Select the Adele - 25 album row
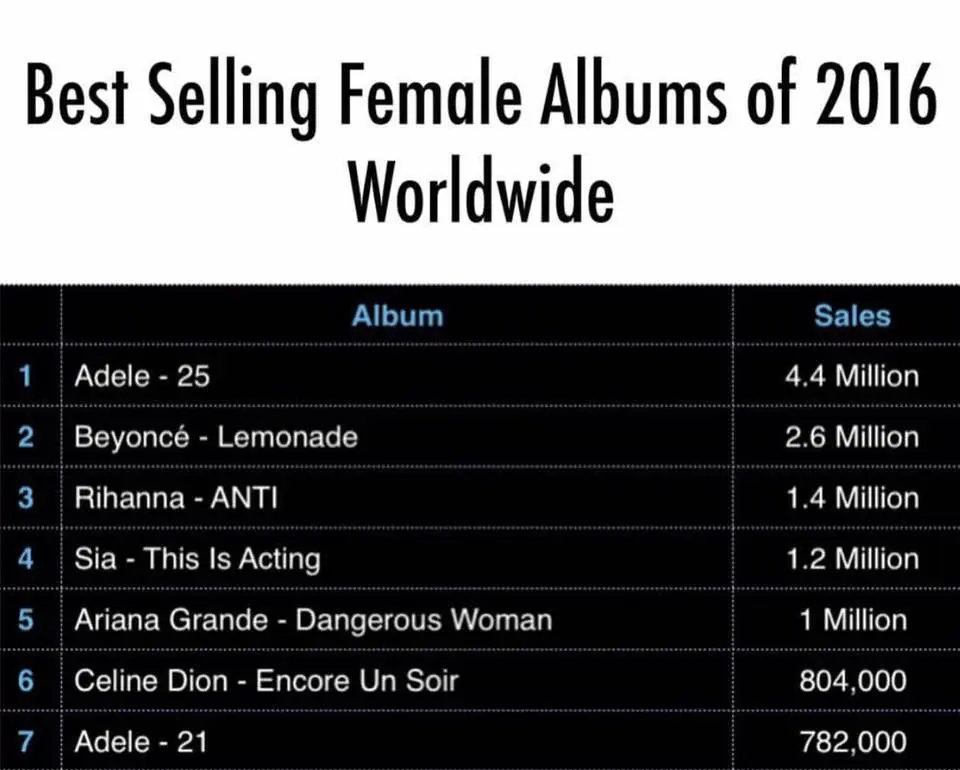This screenshot has width=960, height=770. pyautogui.click(x=142, y=376)
